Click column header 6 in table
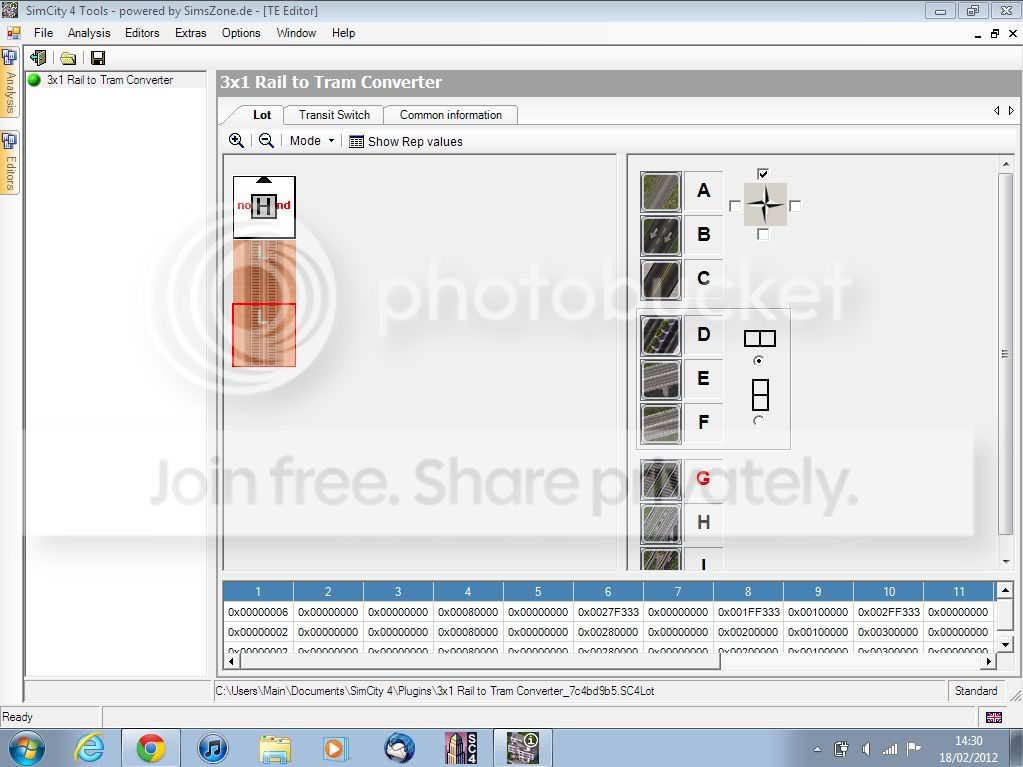This screenshot has height=767, width=1023. 608,592
